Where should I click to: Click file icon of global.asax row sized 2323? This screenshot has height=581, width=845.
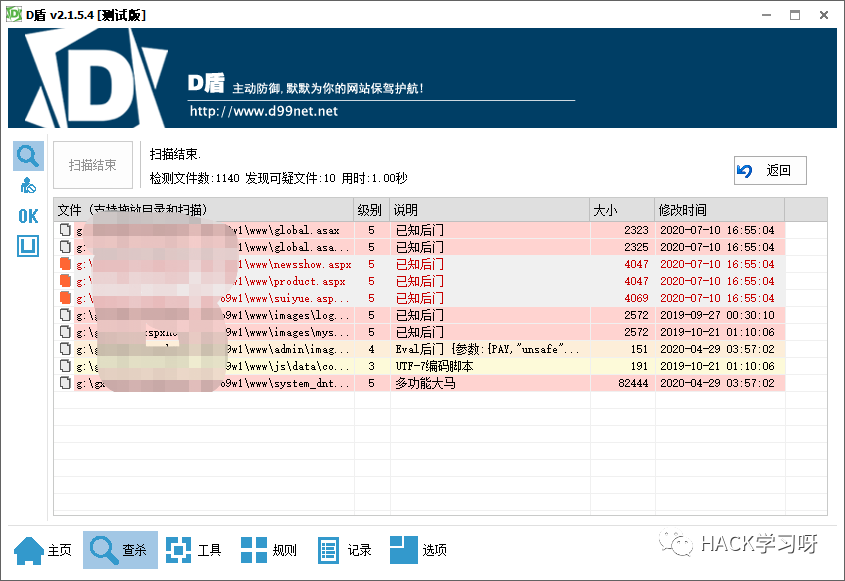(x=65, y=230)
